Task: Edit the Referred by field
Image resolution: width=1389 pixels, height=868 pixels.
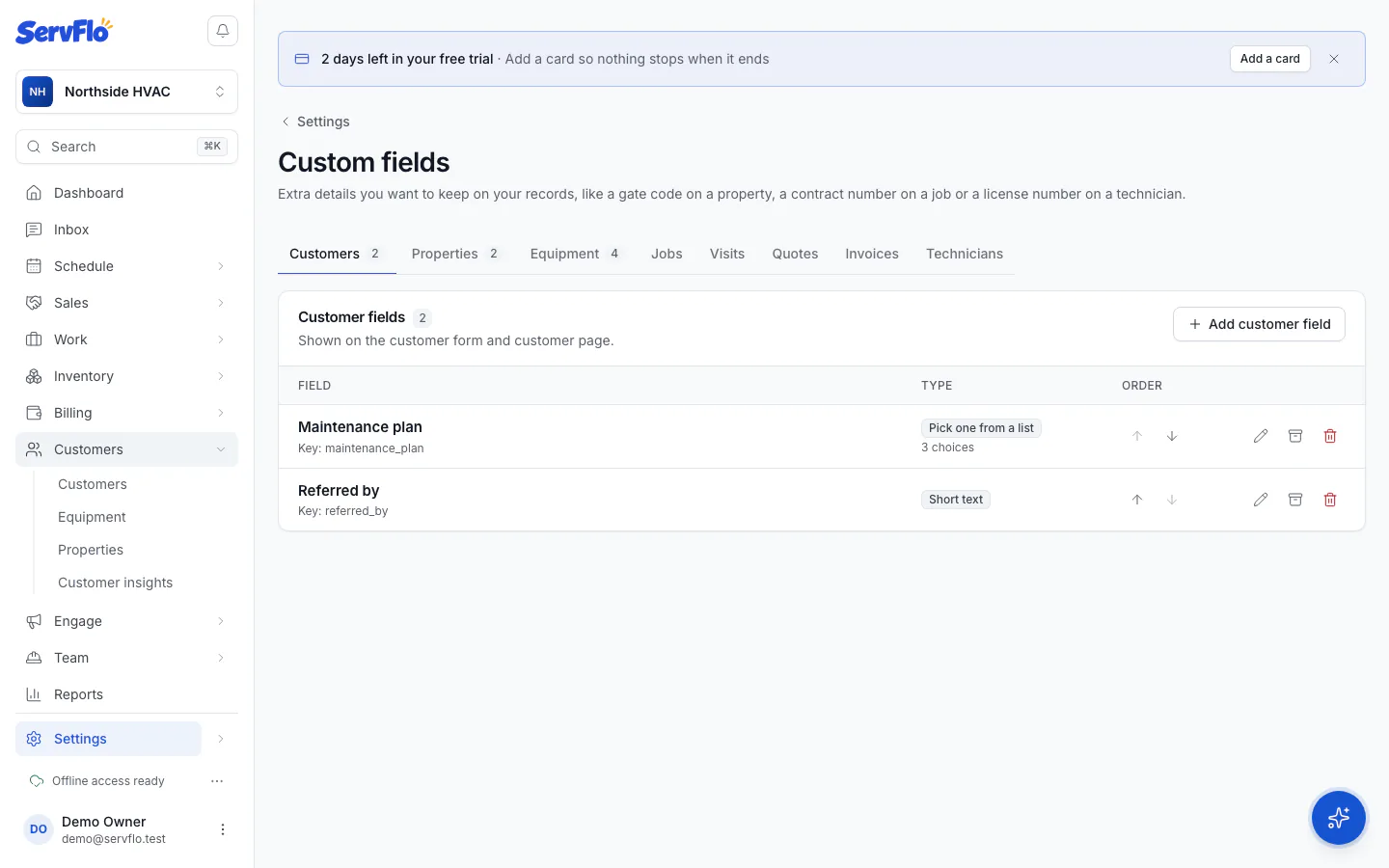Action: point(1261,500)
